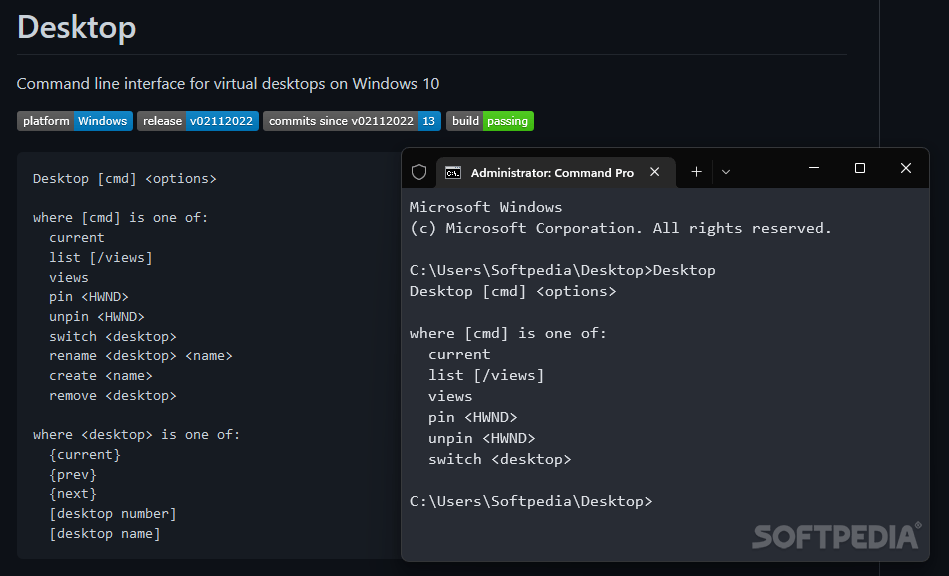The image size is (949, 576).
Task: Open the release v02112022 badge
Action: (x=198, y=121)
